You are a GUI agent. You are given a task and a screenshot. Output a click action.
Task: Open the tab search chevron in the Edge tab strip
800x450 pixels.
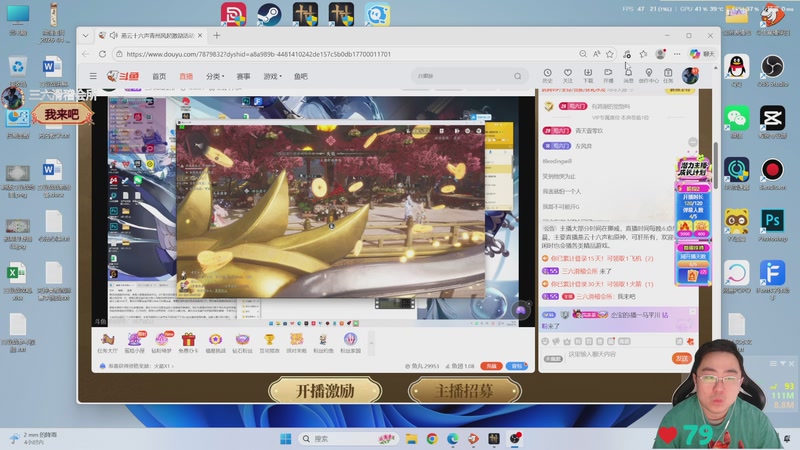tap(85, 35)
